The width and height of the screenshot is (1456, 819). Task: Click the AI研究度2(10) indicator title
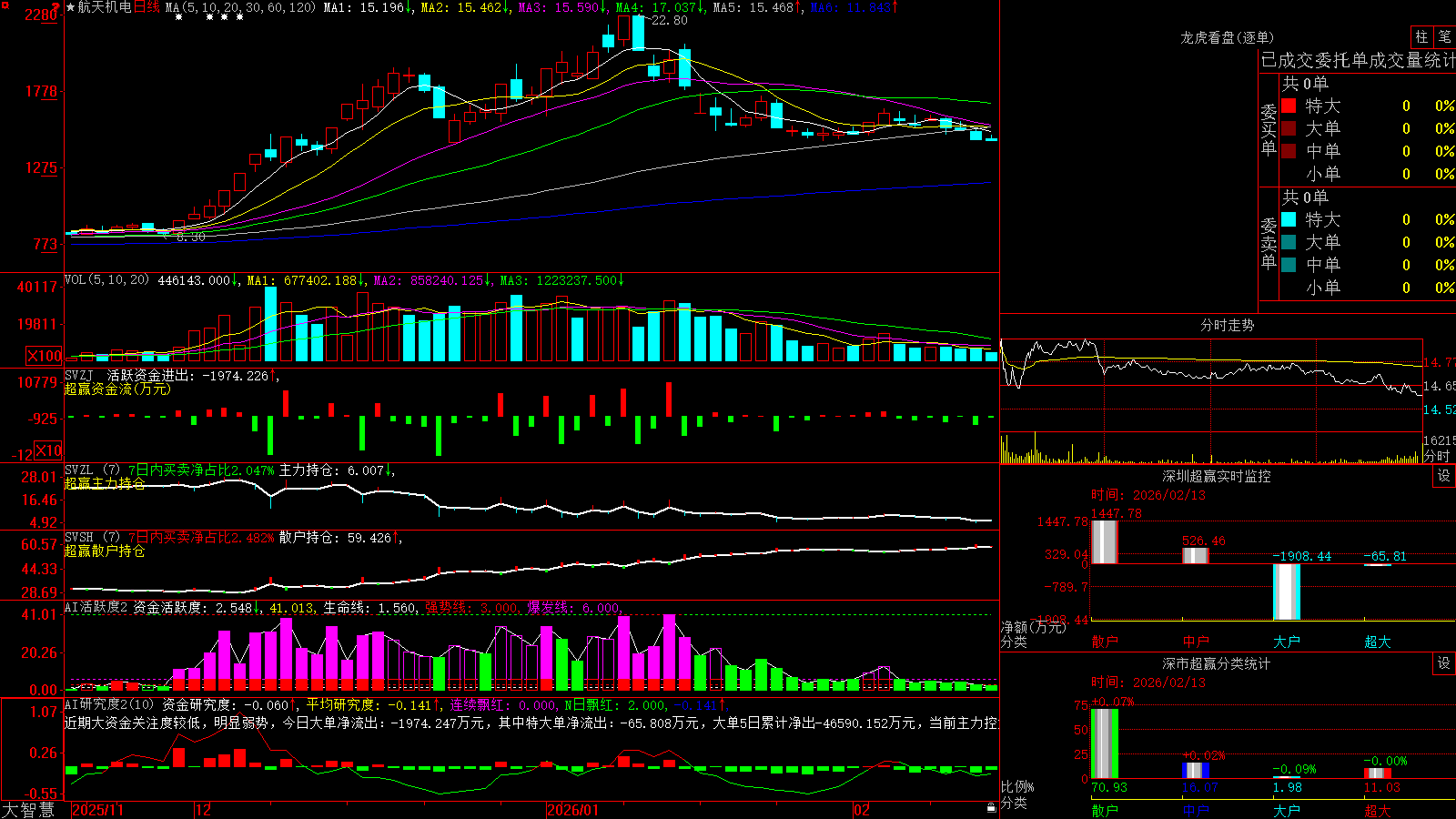[x=109, y=704]
